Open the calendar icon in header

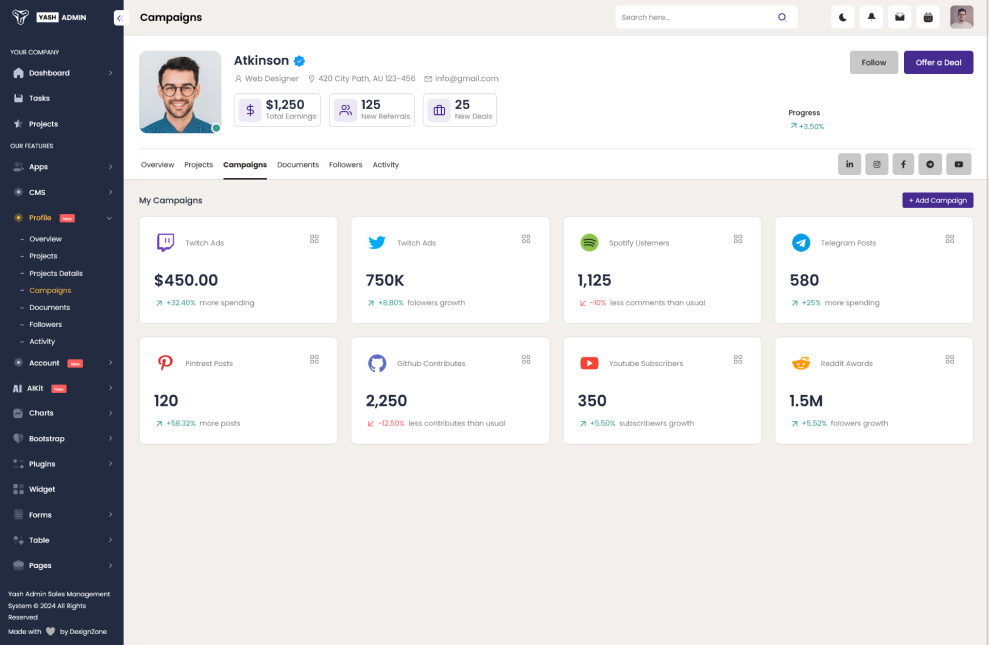coord(928,17)
